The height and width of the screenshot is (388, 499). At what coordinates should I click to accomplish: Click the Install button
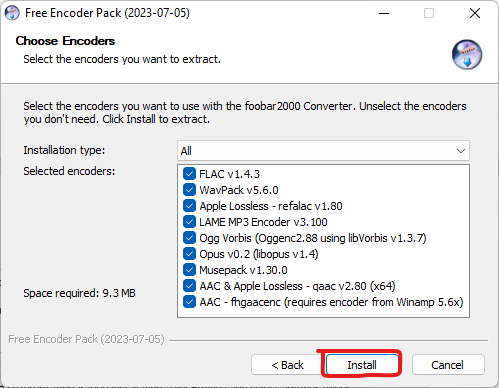pos(362,365)
